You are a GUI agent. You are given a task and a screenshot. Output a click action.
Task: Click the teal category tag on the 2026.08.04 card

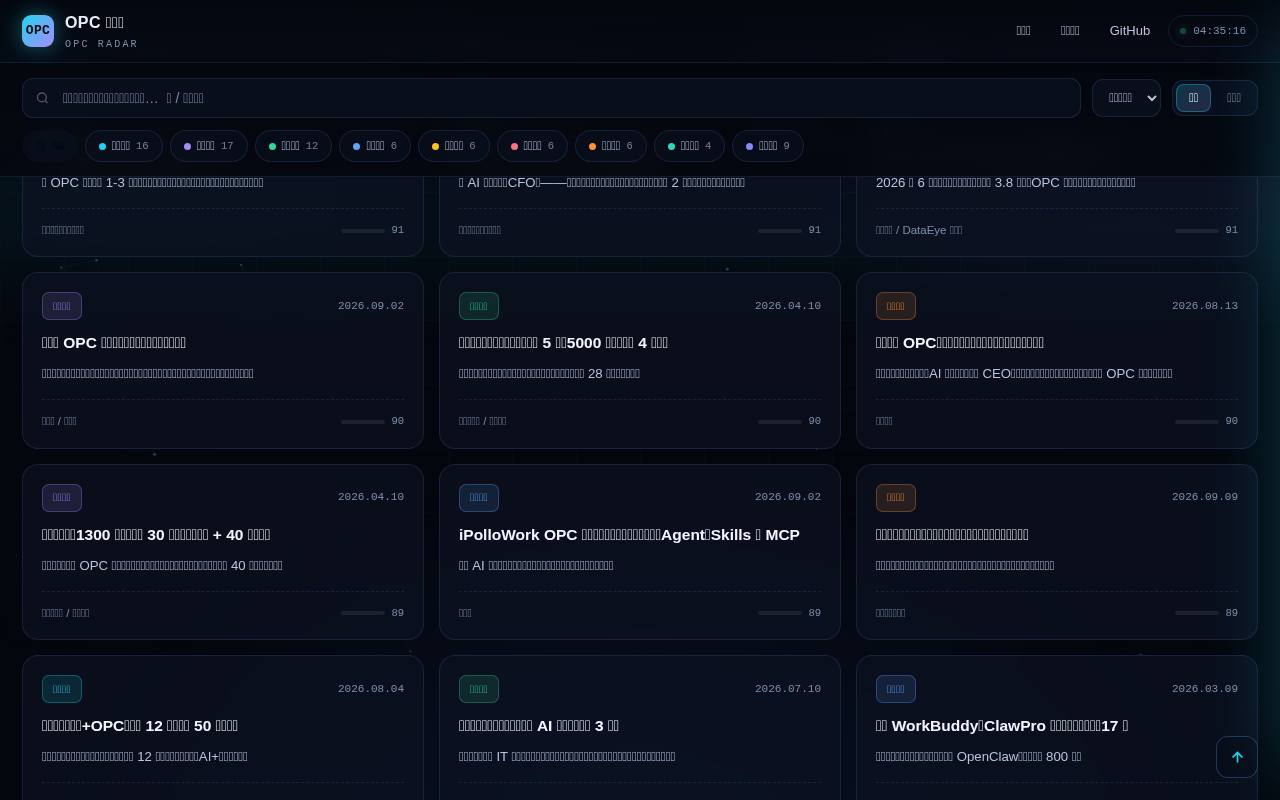pos(62,689)
